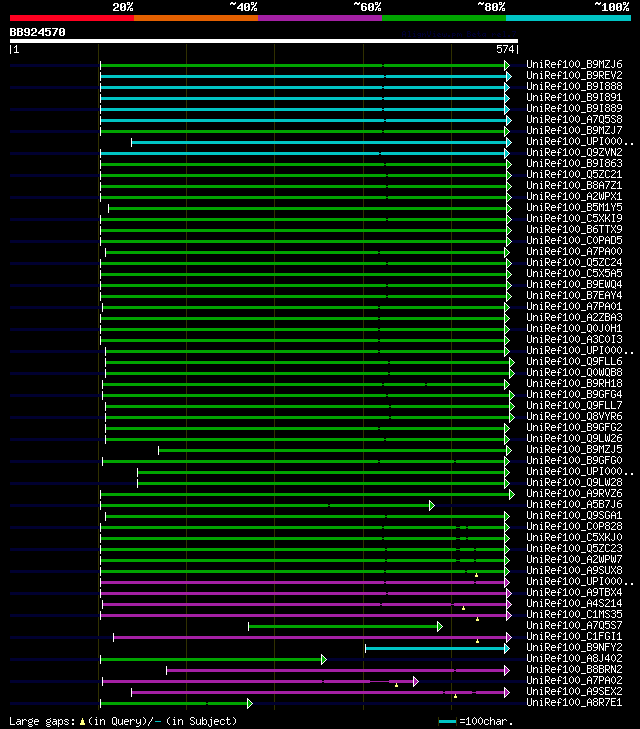Click the arrowhead ending the A8J402 alignment
This screenshot has width=640, height=729.
coord(323,659)
